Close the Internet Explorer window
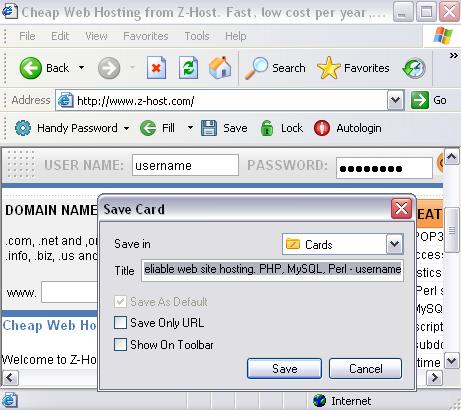Screen dimensions: 461x410 (x=449, y=12)
